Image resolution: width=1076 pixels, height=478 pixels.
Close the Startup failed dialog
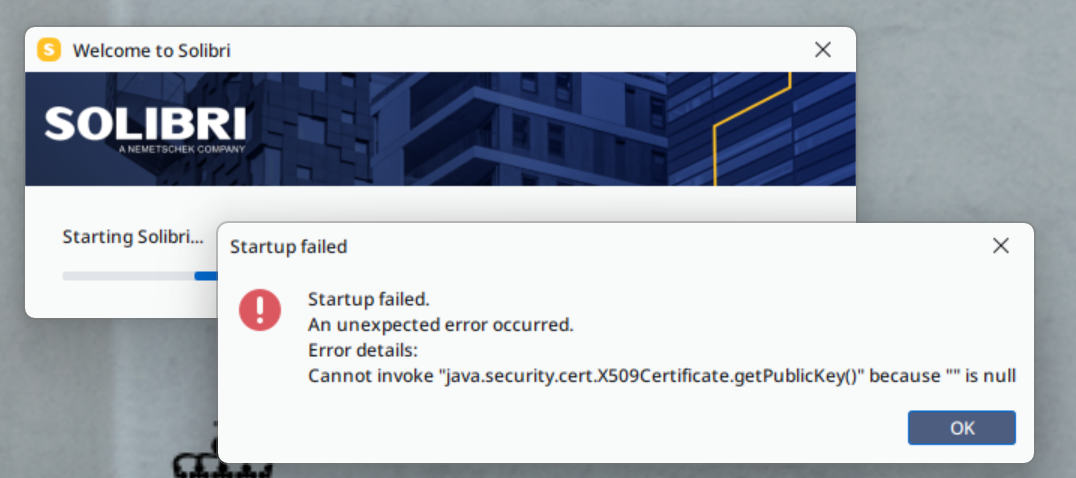[1001, 246]
